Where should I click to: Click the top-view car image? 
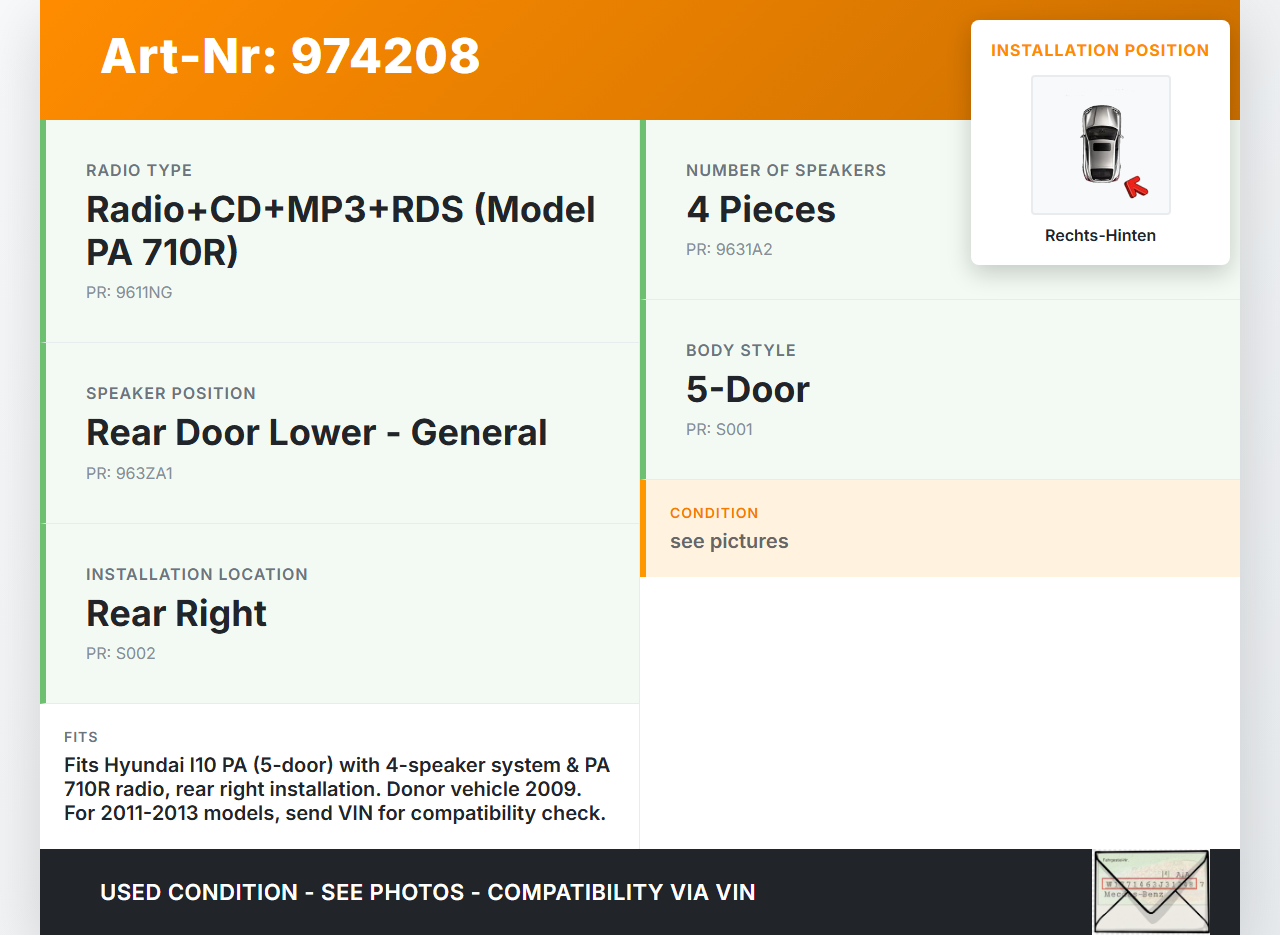click(1100, 144)
